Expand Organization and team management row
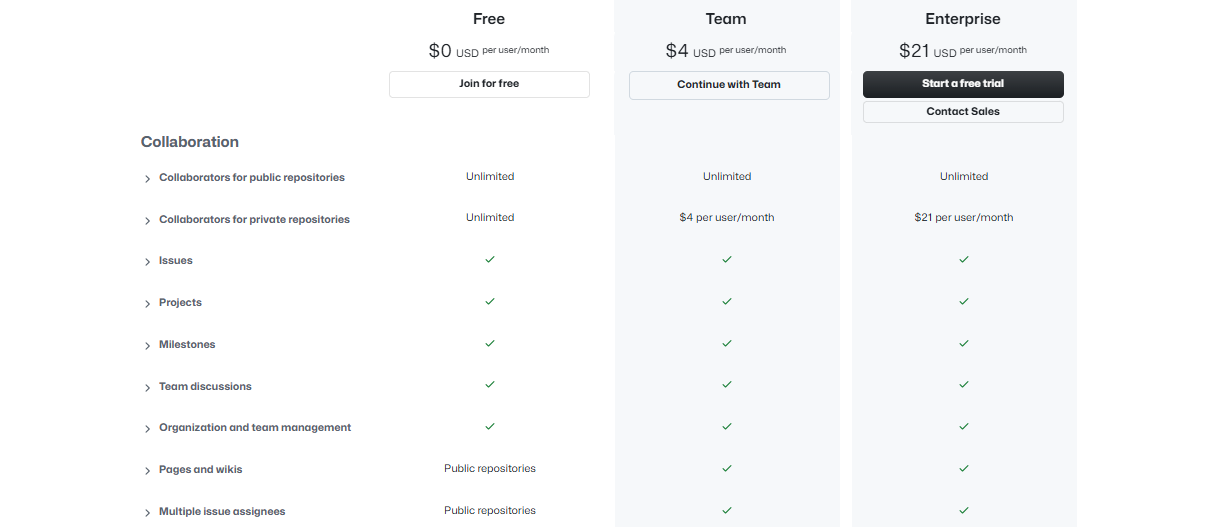Image resolution: width=1230 pixels, height=527 pixels. point(147,429)
